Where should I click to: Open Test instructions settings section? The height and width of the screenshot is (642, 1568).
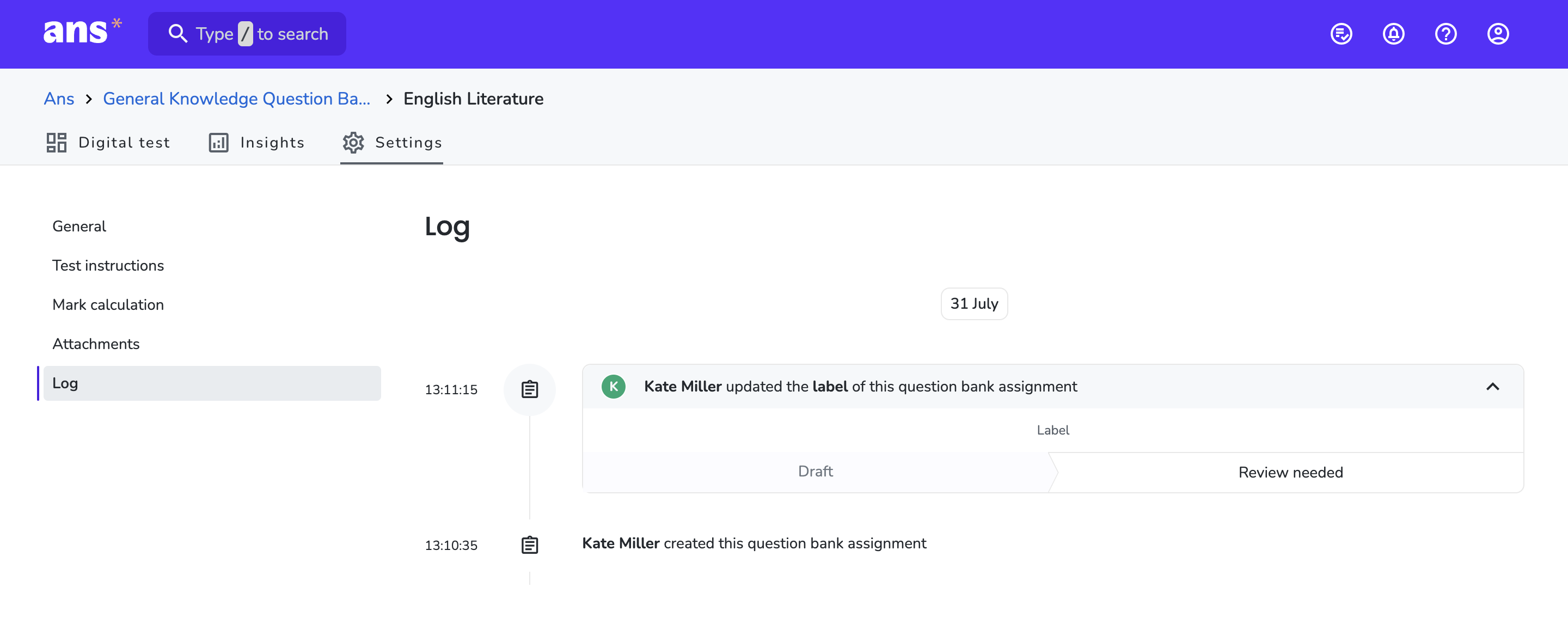click(108, 265)
